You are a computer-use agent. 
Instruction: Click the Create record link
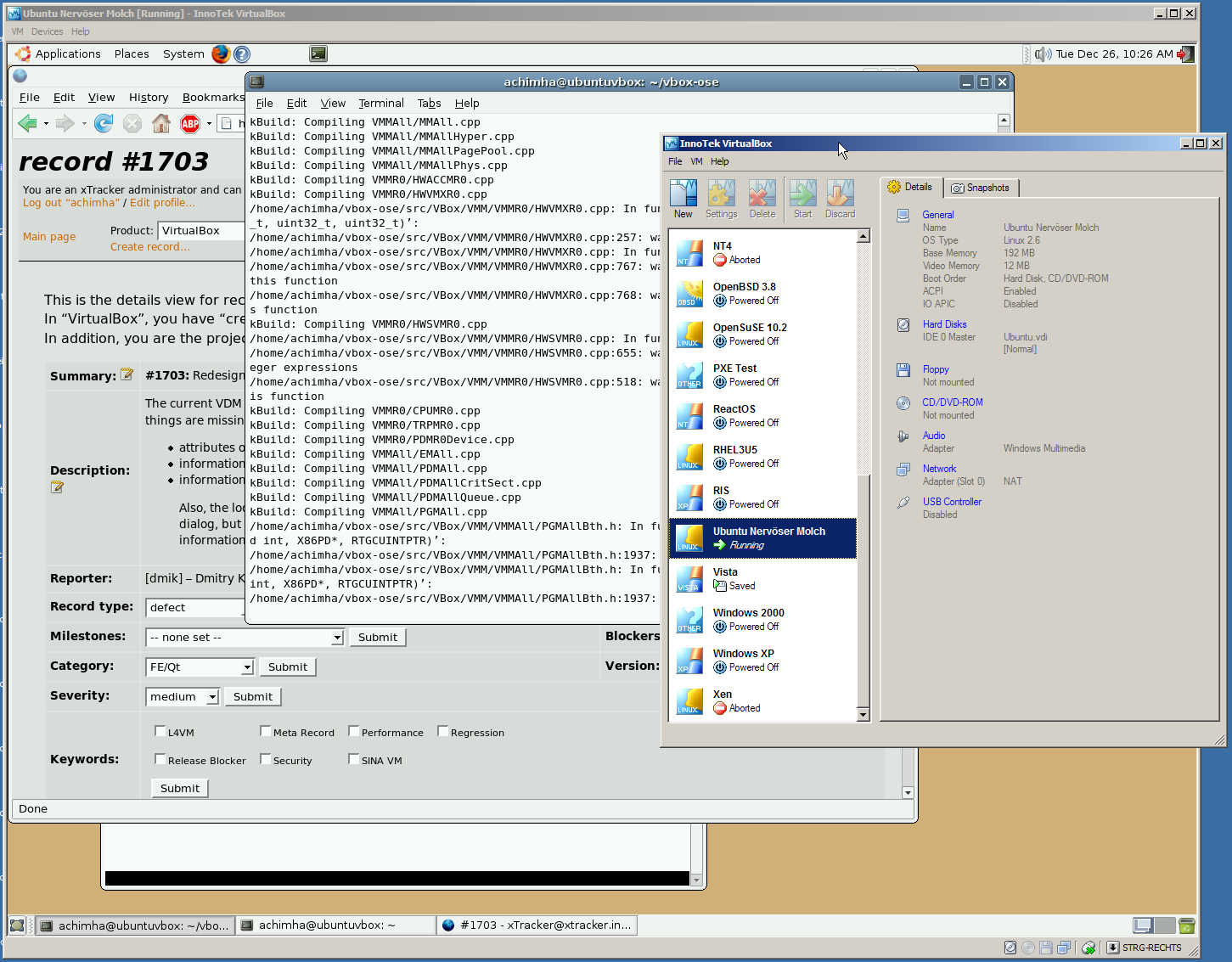tap(150, 247)
